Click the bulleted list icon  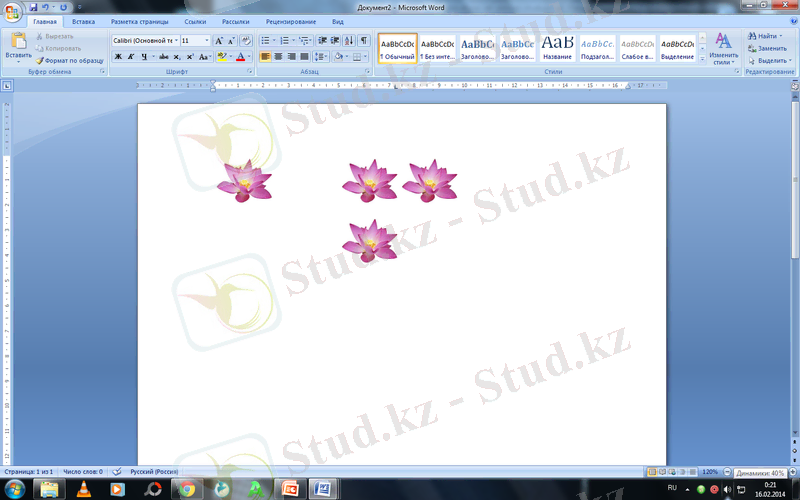pyautogui.click(x=265, y=41)
